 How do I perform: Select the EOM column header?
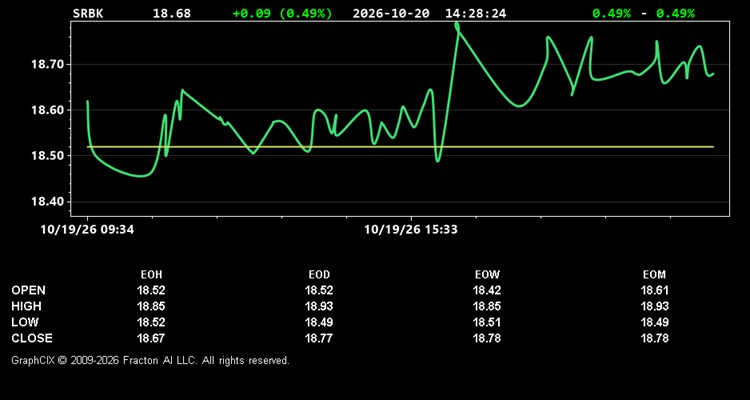pos(654,275)
